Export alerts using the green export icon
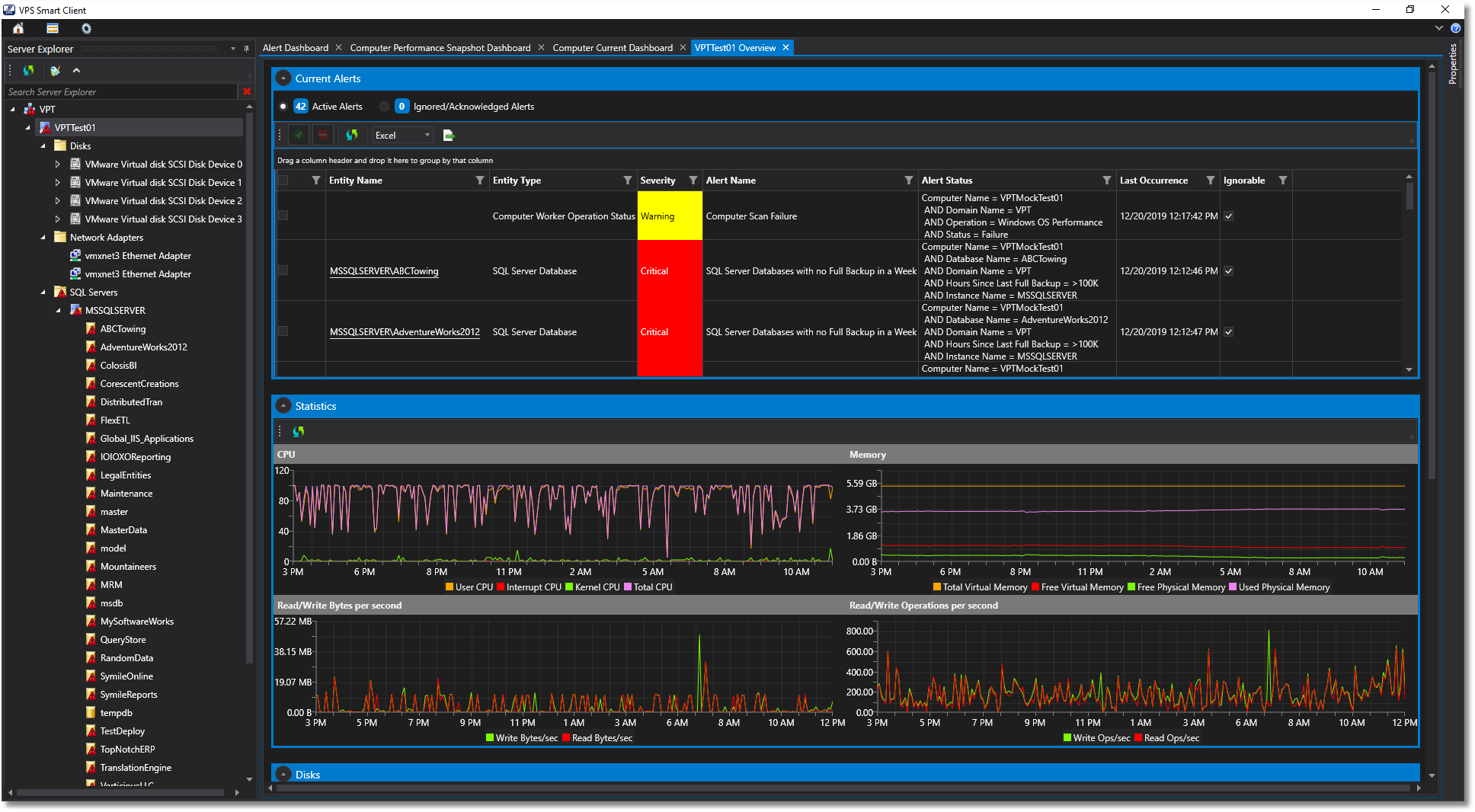The image size is (1475, 812). 448,135
